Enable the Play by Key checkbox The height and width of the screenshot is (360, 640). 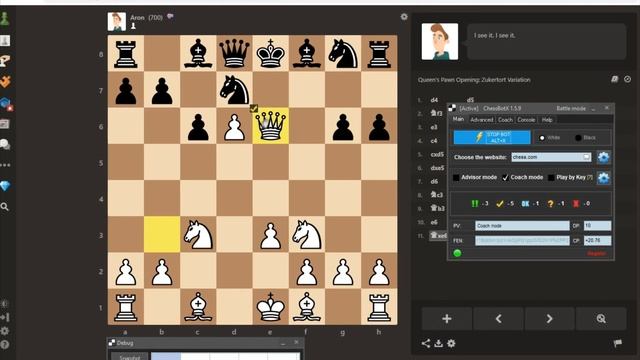[551, 177]
